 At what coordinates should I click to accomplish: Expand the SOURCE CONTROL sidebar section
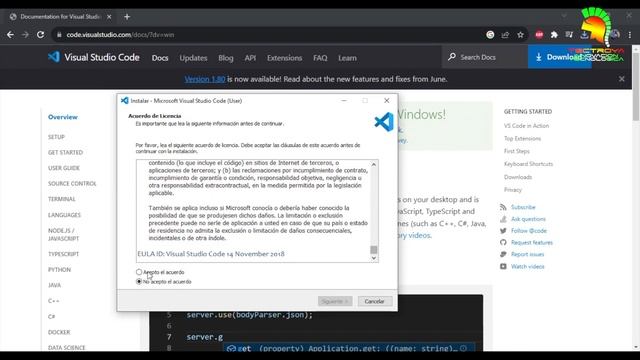coord(72,183)
